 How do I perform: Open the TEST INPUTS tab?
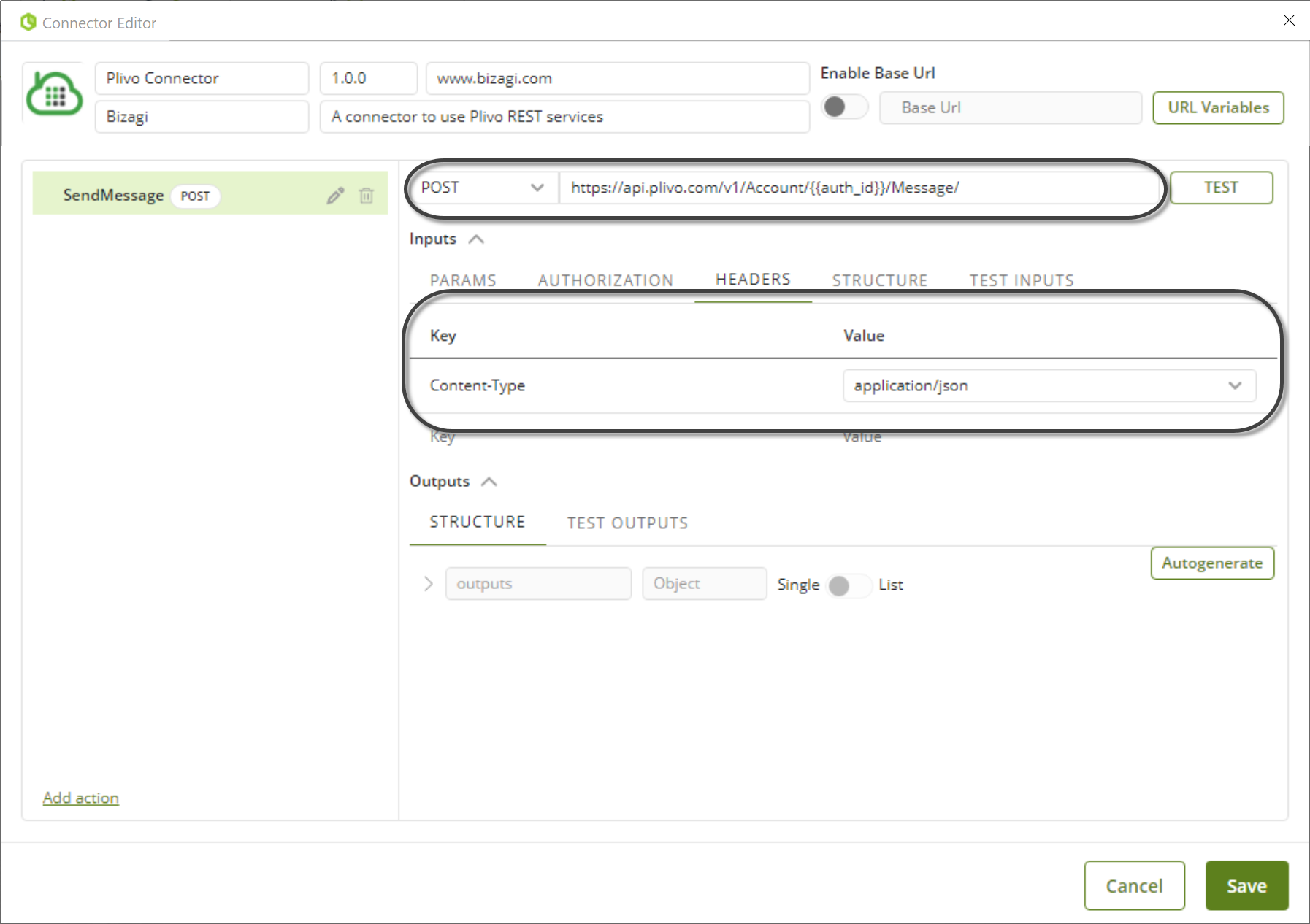[x=1022, y=280]
